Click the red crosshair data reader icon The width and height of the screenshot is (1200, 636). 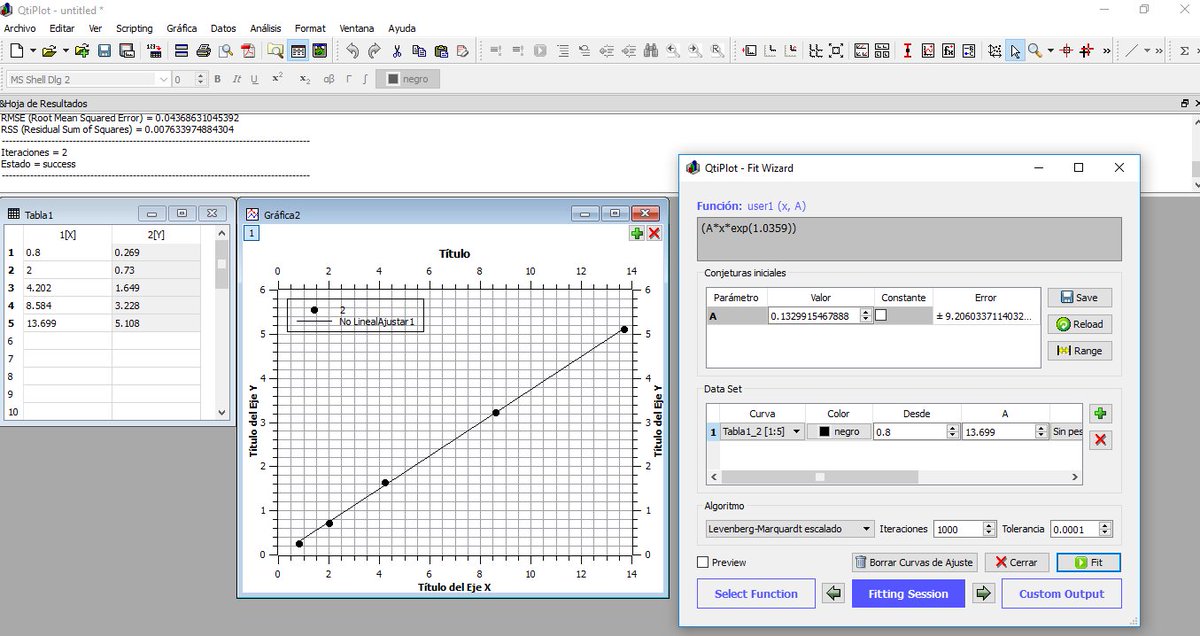[x=1065, y=50]
